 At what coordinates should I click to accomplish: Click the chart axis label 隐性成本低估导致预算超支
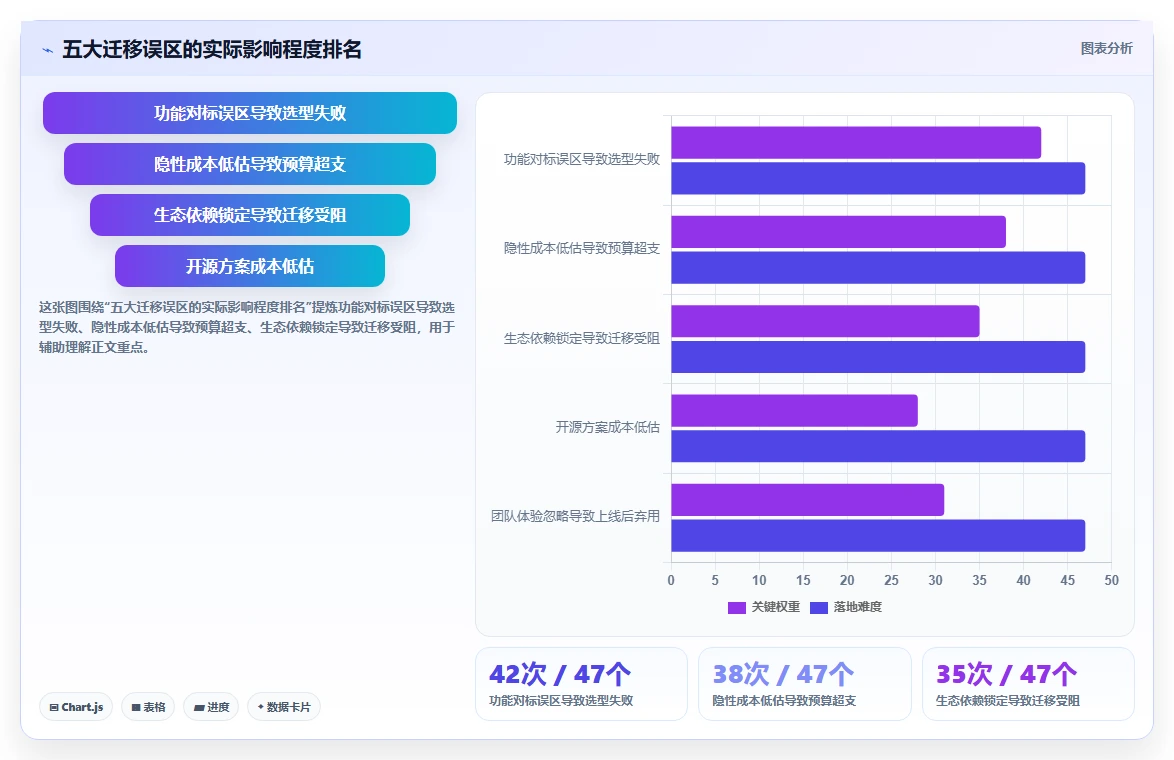pyautogui.click(x=582, y=249)
